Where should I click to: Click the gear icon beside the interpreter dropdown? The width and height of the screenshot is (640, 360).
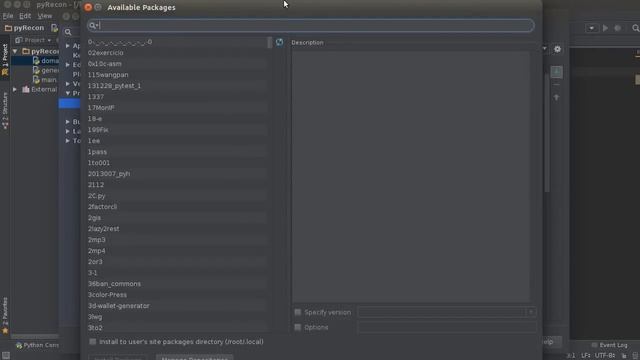(558, 49)
